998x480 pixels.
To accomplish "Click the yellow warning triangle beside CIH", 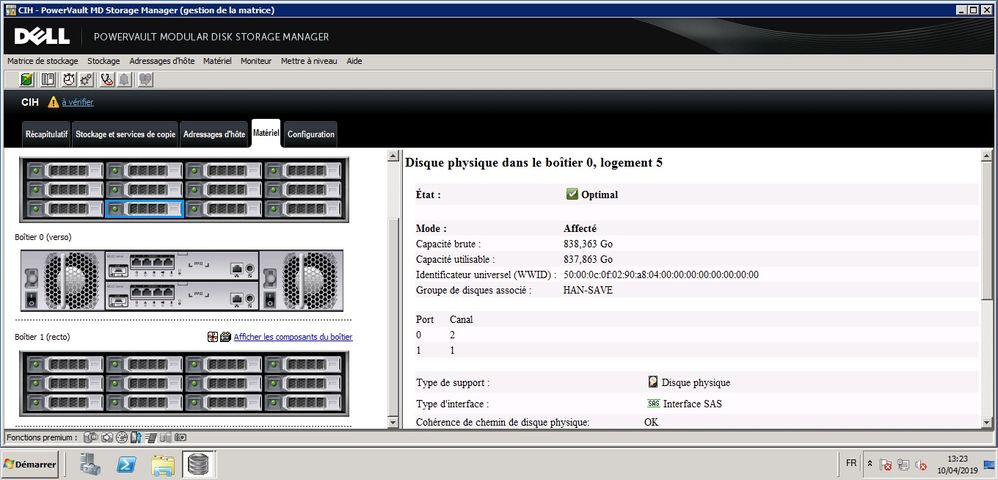I will 53,102.
